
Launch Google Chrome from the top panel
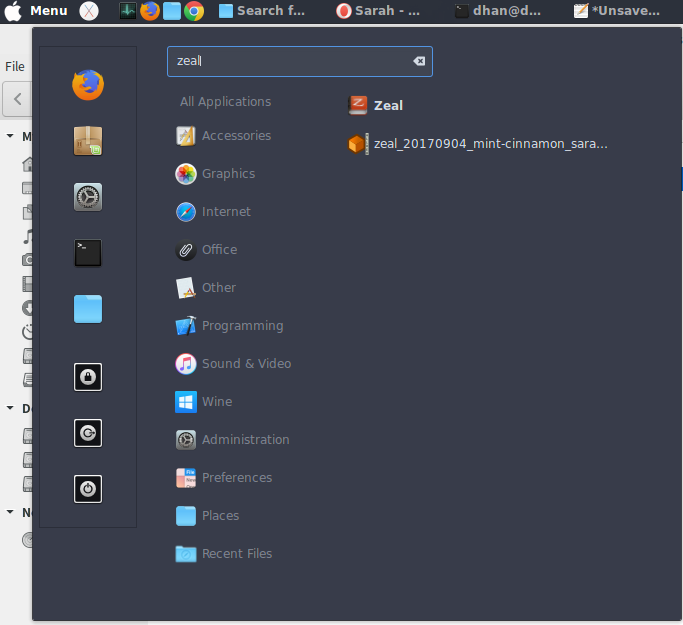194,11
